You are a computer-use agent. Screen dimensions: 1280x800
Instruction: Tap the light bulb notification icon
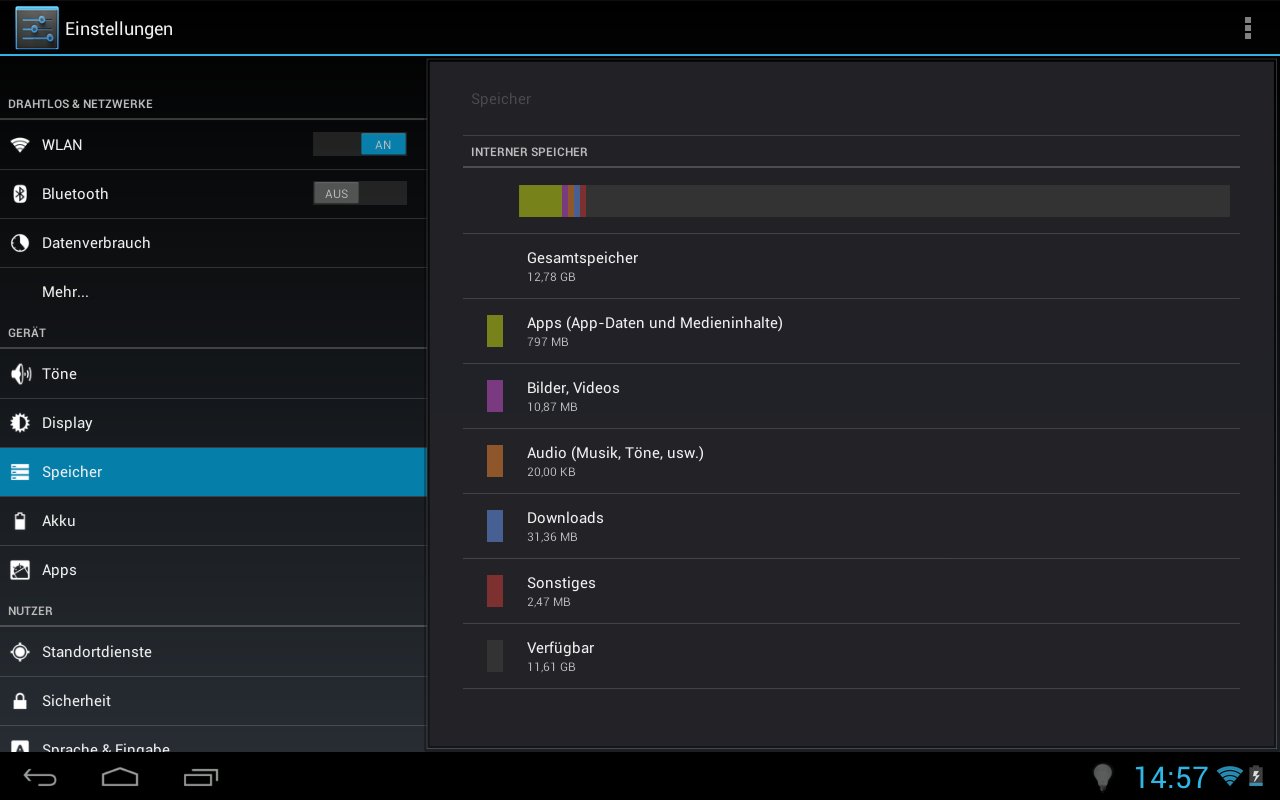click(1102, 777)
